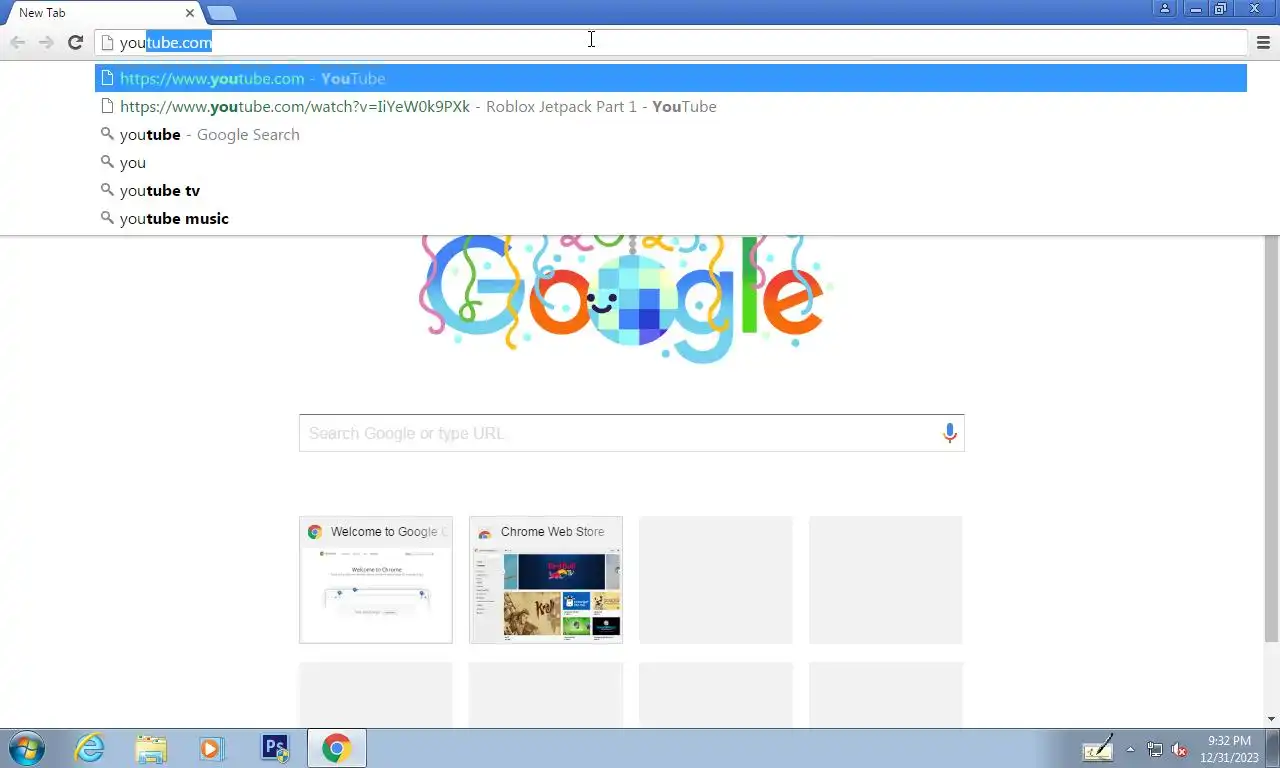Click the voice search microphone icon
Image resolution: width=1280 pixels, height=768 pixels.
coord(949,433)
